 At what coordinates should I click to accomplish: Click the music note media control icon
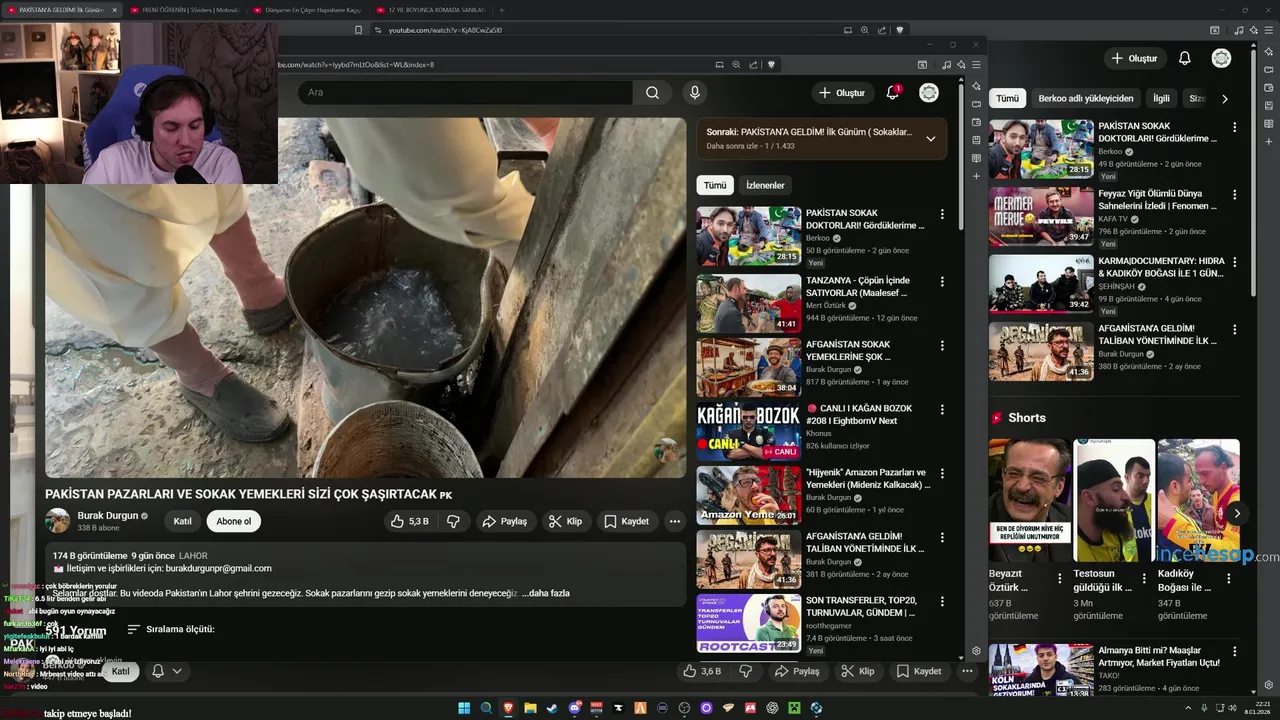click(947, 65)
